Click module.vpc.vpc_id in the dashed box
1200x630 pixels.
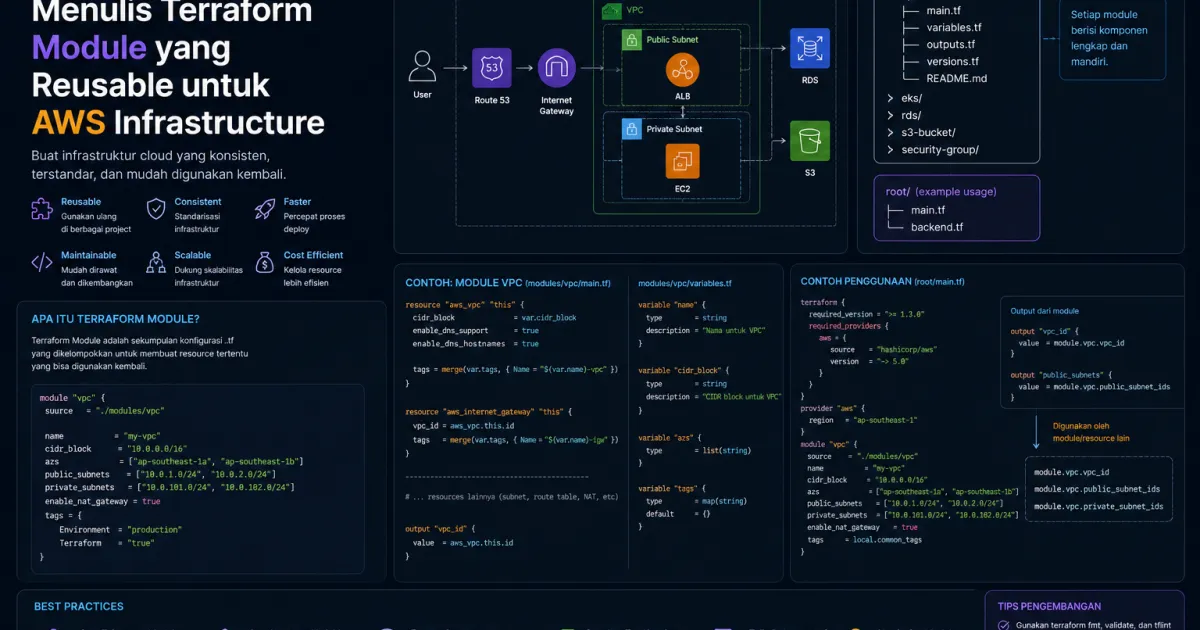click(x=1071, y=472)
